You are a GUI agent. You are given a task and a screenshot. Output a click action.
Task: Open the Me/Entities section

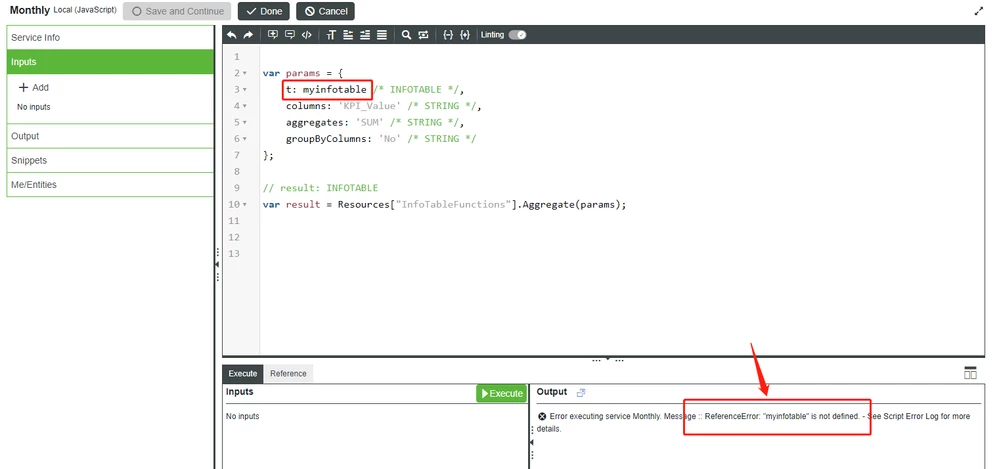pyautogui.click(x=110, y=185)
